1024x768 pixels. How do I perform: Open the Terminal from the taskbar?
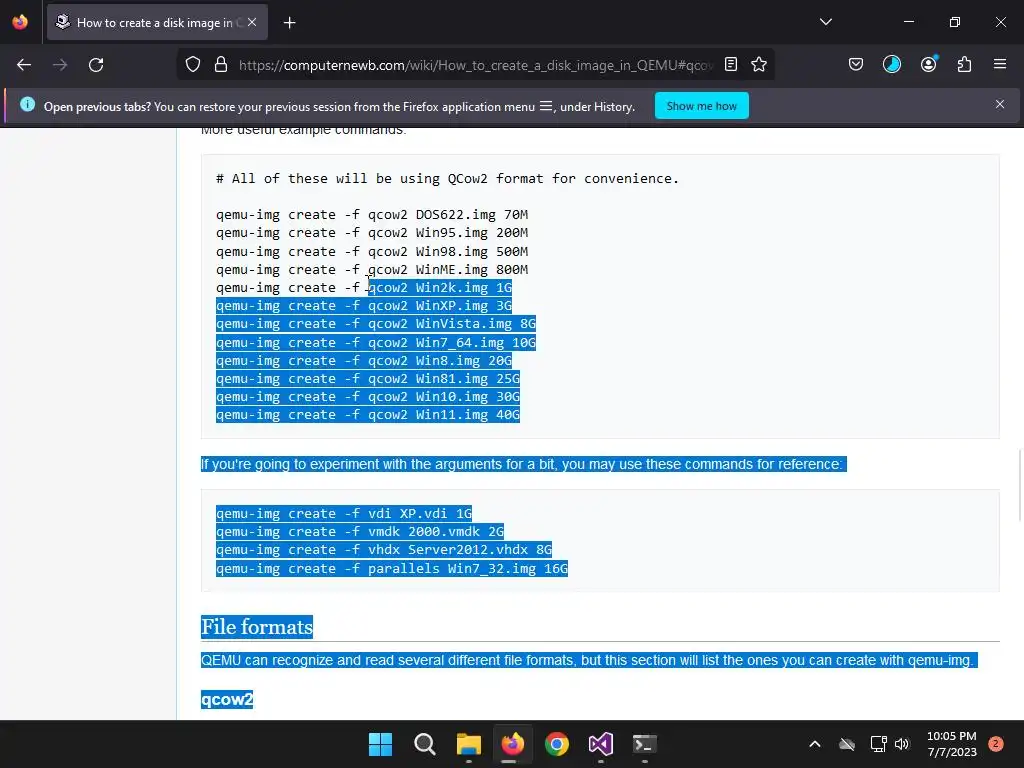coord(645,744)
